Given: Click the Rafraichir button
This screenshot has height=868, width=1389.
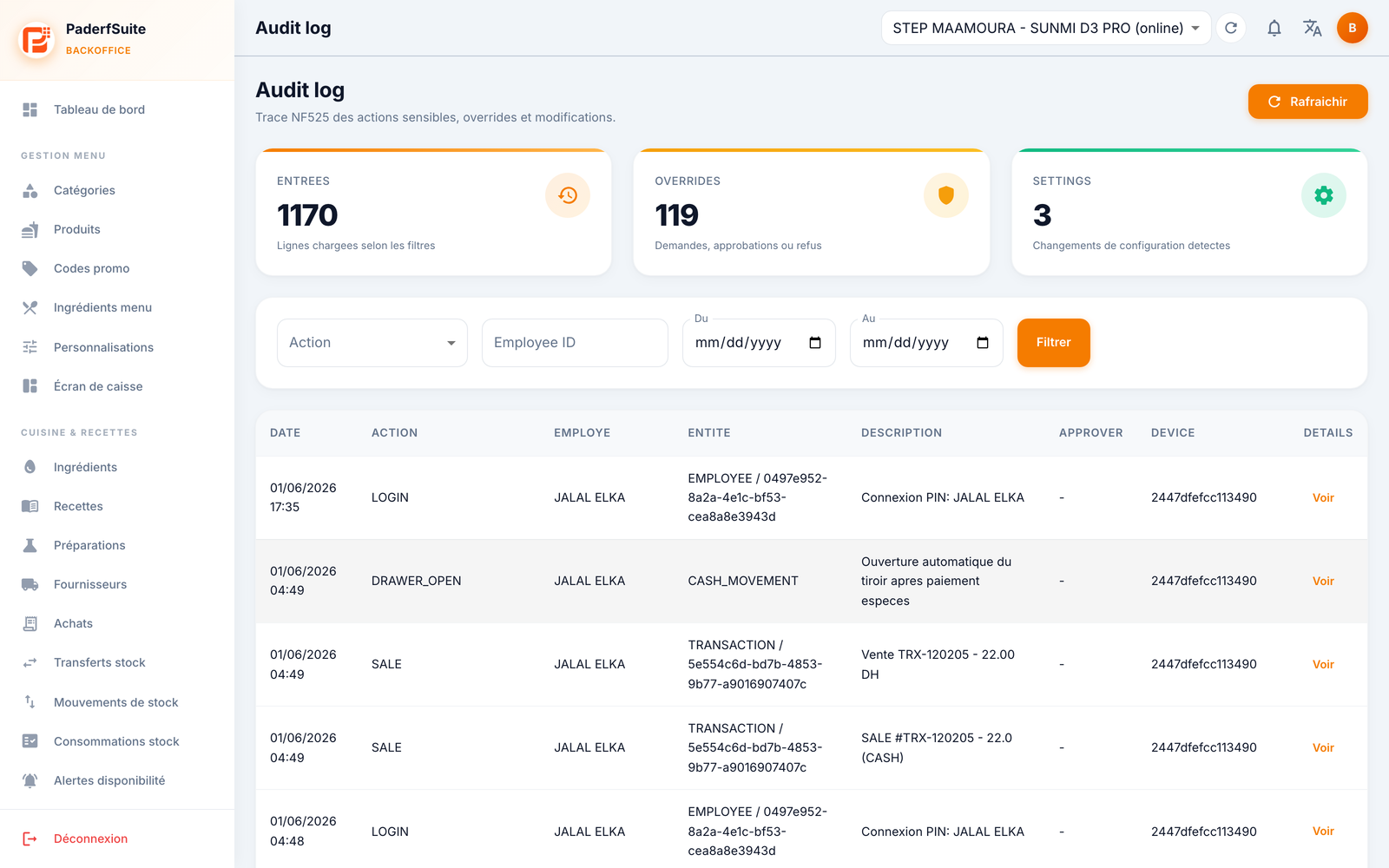Looking at the screenshot, I should pos(1307,102).
